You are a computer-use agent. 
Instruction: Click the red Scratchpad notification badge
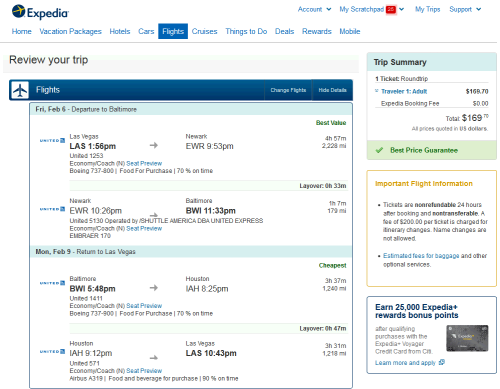pos(391,9)
